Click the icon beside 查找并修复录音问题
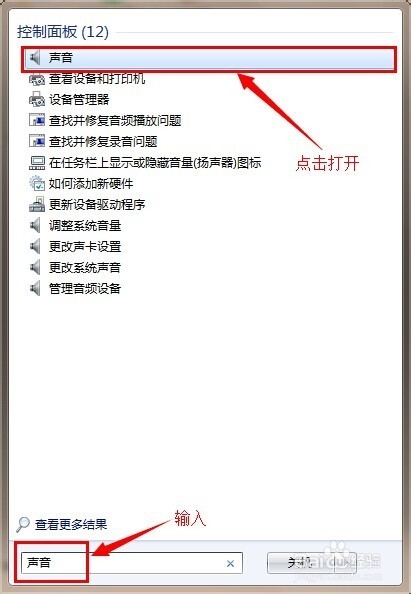Image resolution: width=411 pixels, height=594 pixels. point(37,142)
